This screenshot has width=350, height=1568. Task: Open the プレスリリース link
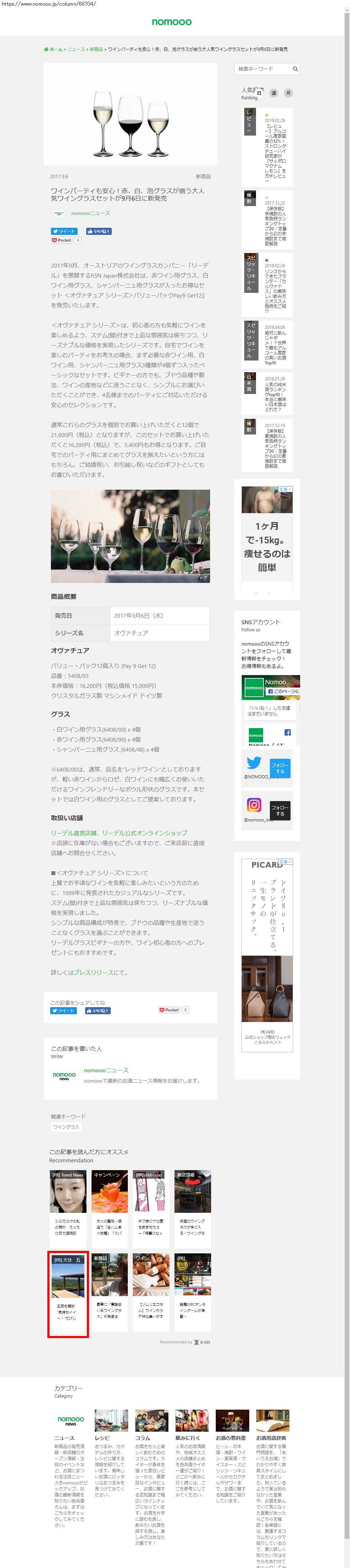pos(93,973)
